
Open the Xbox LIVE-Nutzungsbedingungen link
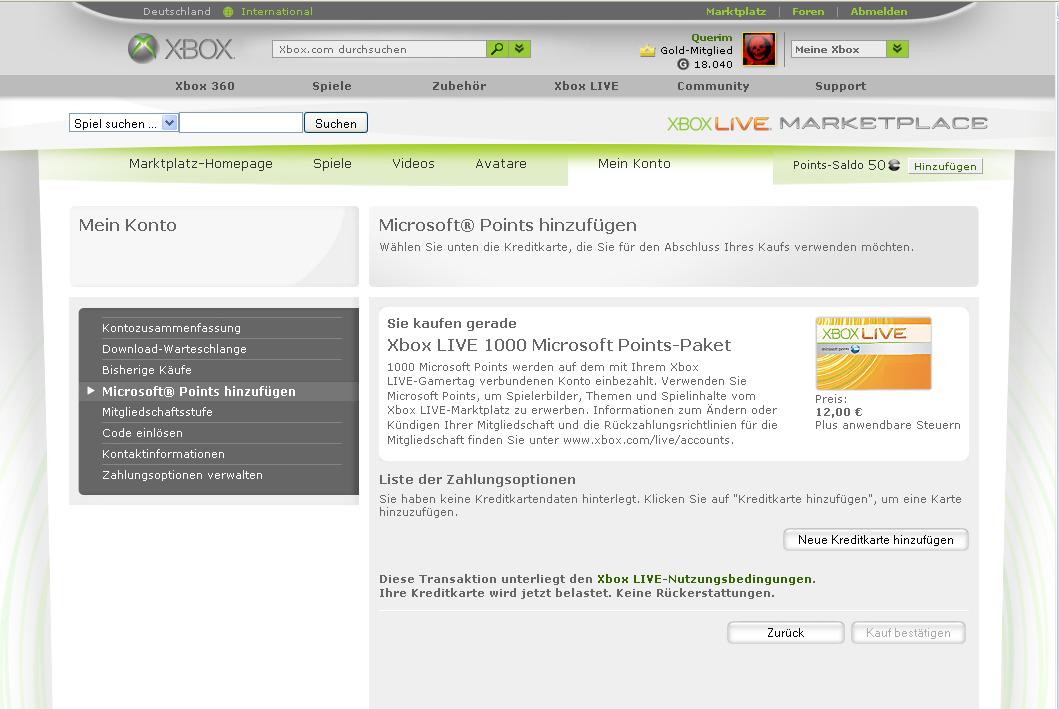(x=704, y=579)
